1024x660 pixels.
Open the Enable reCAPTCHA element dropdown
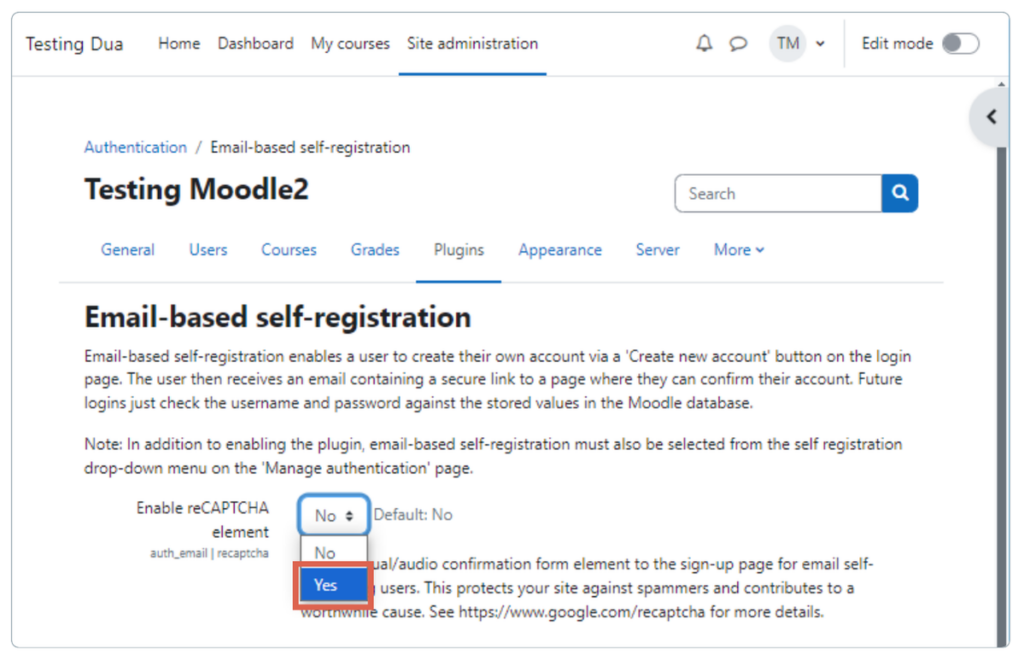[333, 515]
